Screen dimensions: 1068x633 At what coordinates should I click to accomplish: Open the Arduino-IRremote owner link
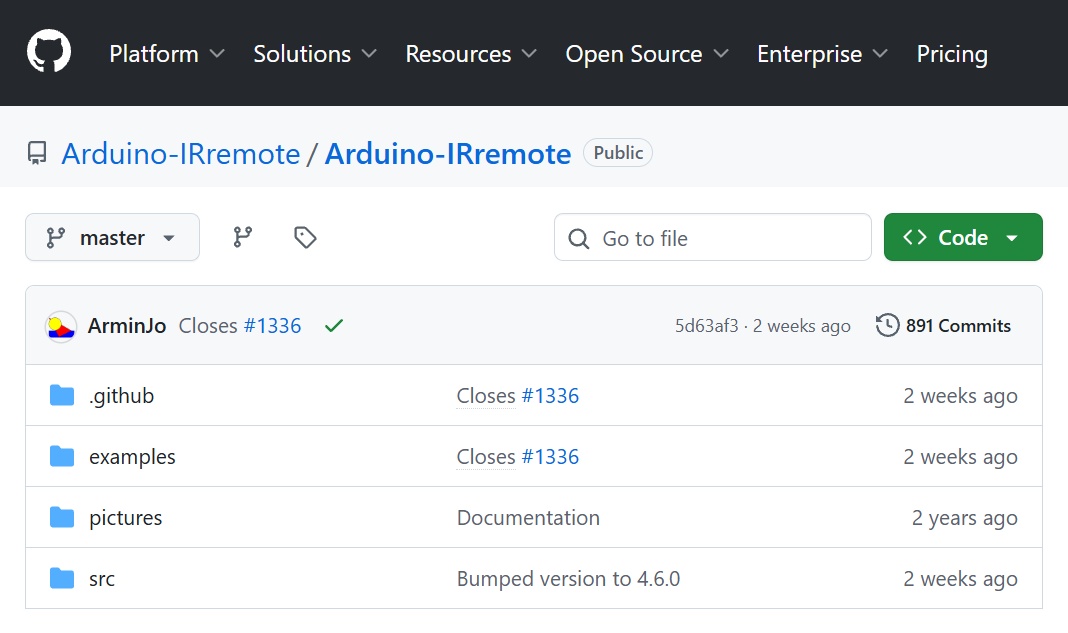(x=180, y=154)
